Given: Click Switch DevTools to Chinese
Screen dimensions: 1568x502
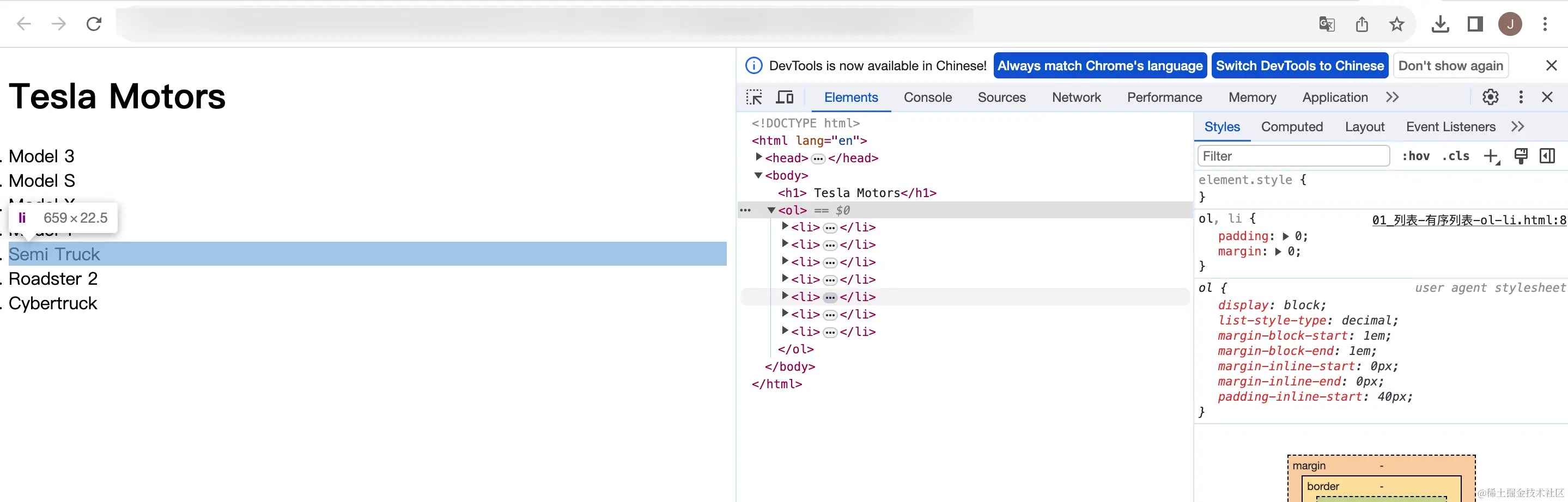Looking at the screenshot, I should (1299, 66).
